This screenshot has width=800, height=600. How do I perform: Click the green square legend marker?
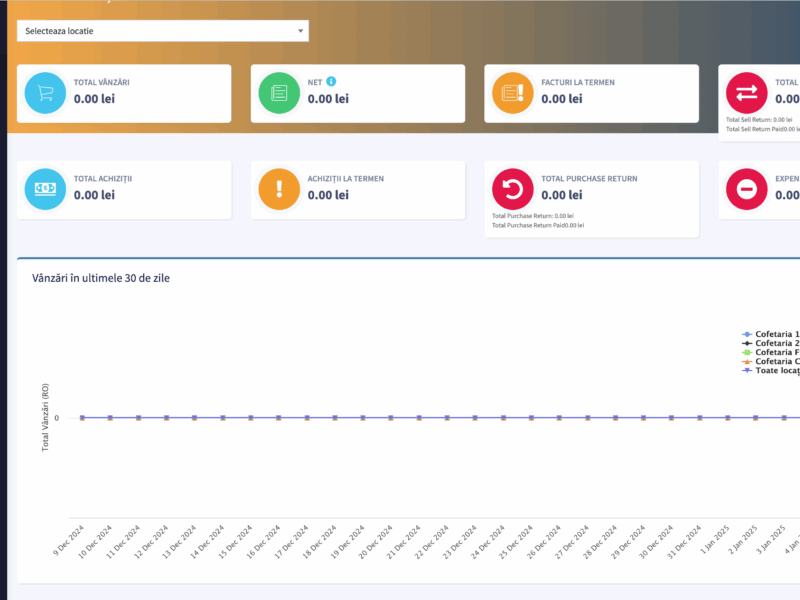coord(746,352)
